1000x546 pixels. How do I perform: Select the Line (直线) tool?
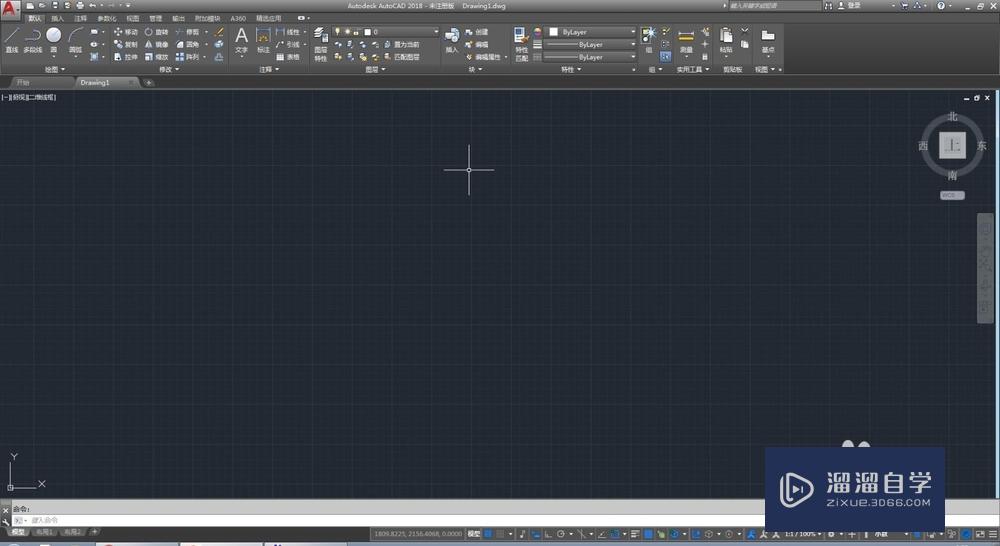11,40
